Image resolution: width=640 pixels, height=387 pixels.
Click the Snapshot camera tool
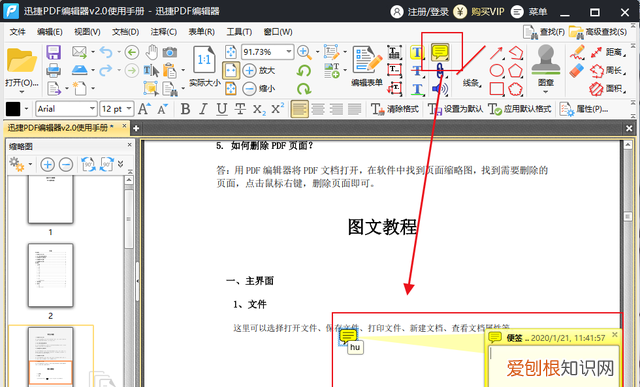click(170, 52)
